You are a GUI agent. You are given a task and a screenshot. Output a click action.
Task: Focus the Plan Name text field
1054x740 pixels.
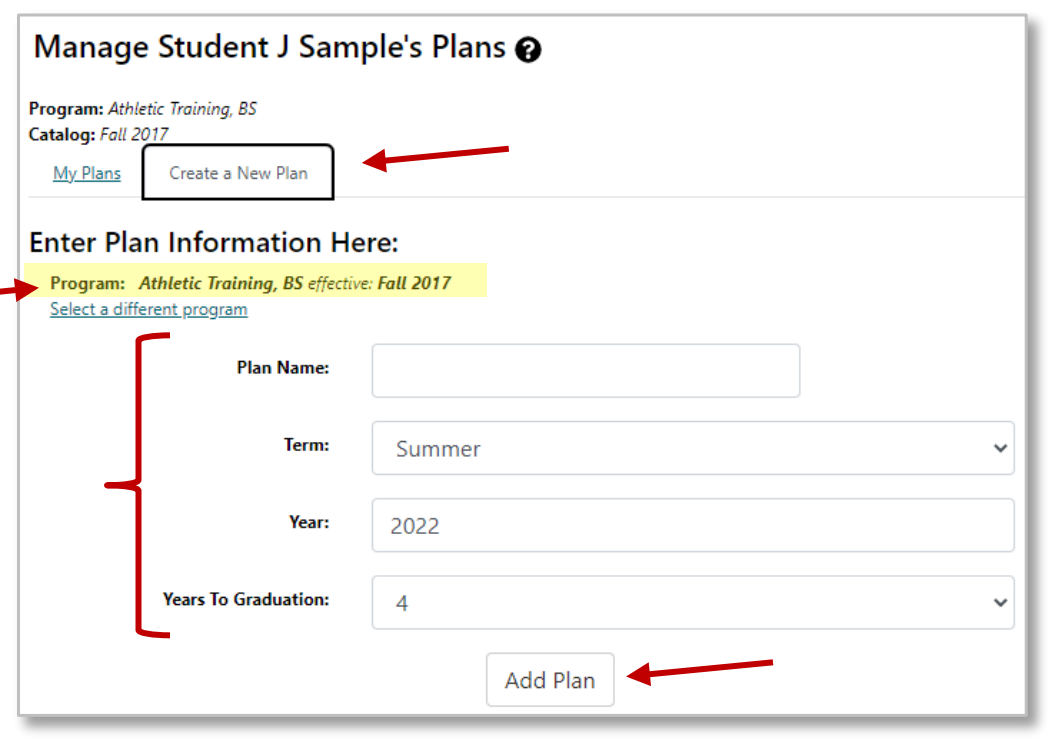(585, 371)
